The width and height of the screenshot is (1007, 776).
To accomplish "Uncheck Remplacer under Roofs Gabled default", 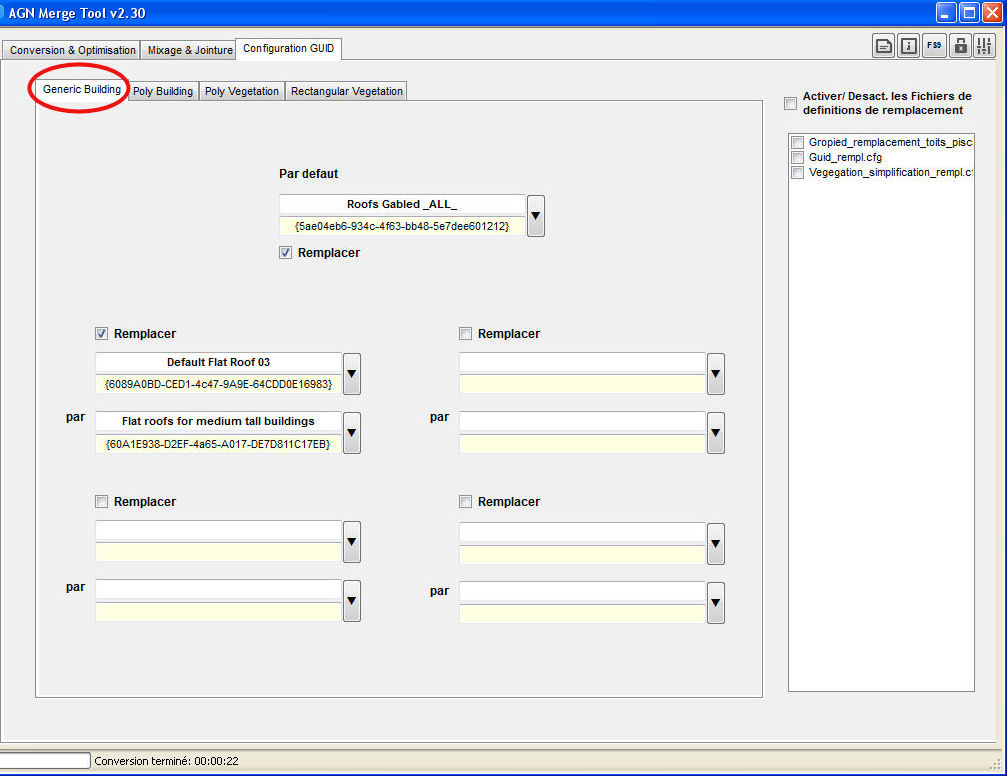I will point(286,253).
